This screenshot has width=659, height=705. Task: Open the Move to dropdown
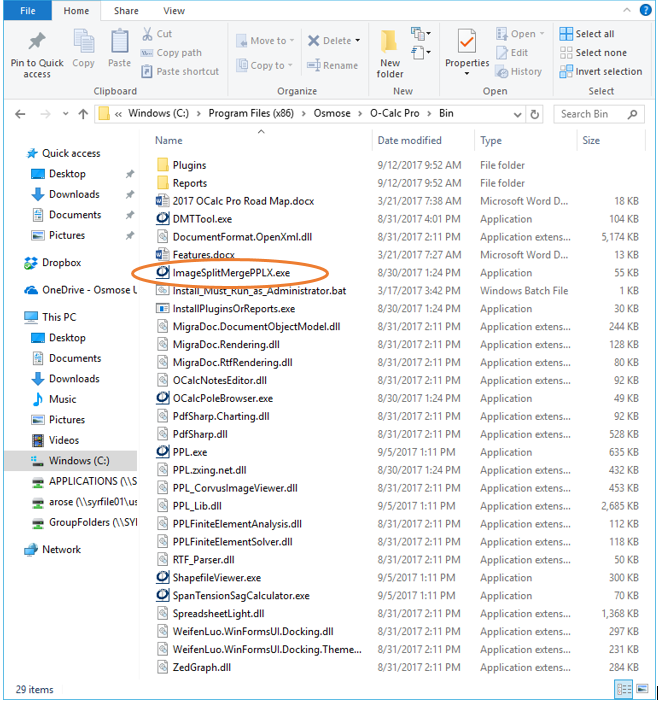tap(265, 40)
